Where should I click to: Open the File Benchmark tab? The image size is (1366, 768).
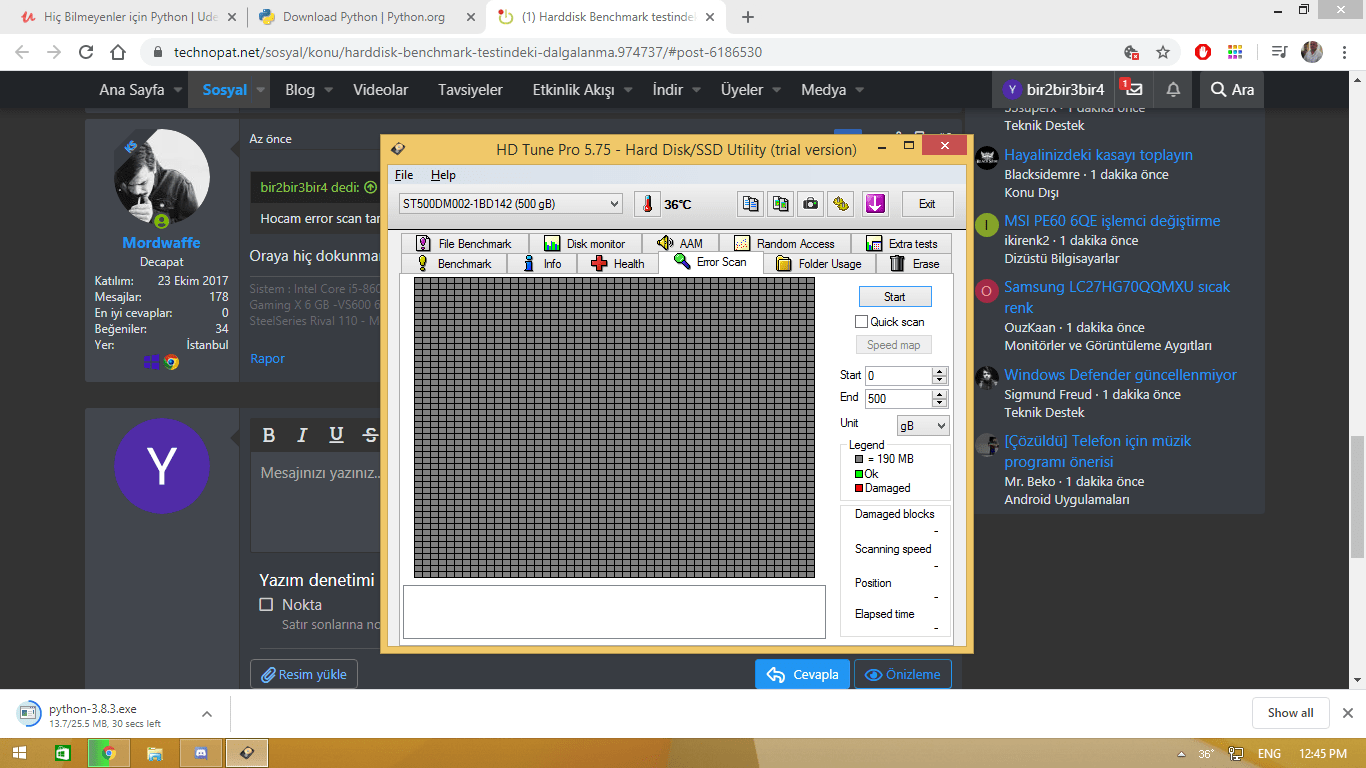463,243
